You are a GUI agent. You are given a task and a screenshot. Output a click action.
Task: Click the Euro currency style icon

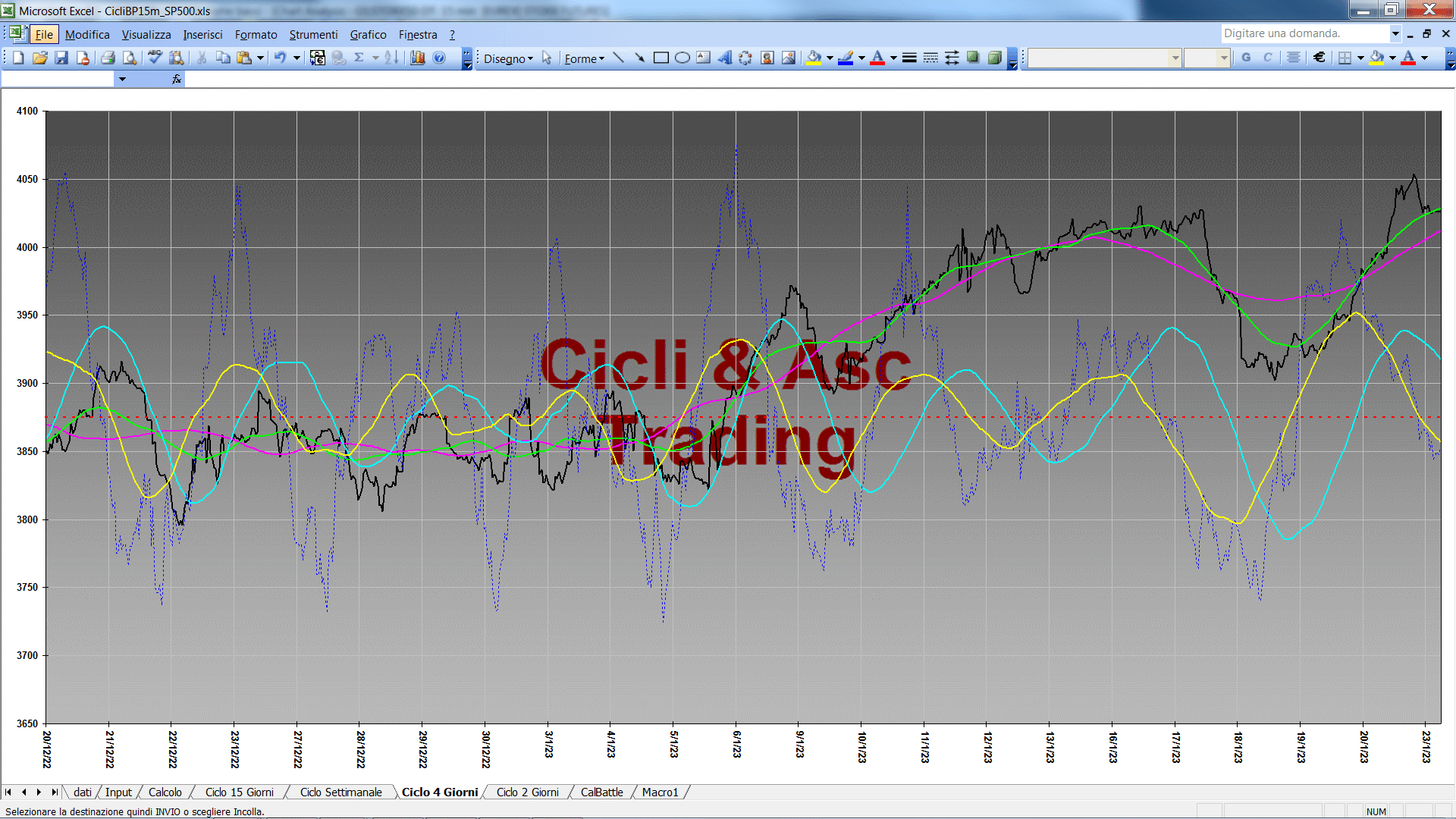pyautogui.click(x=1319, y=58)
